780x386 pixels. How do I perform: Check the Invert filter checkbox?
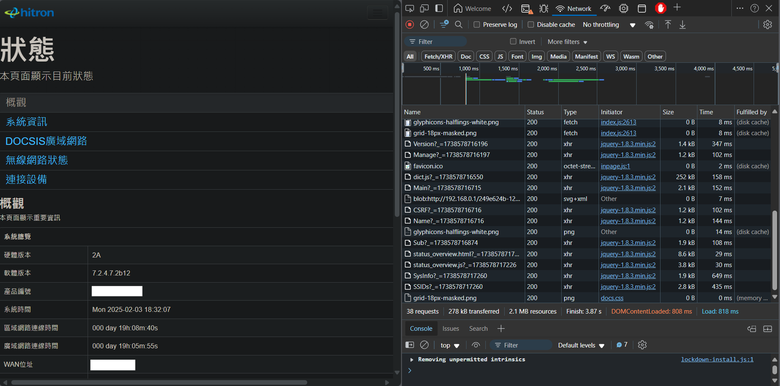(x=513, y=42)
